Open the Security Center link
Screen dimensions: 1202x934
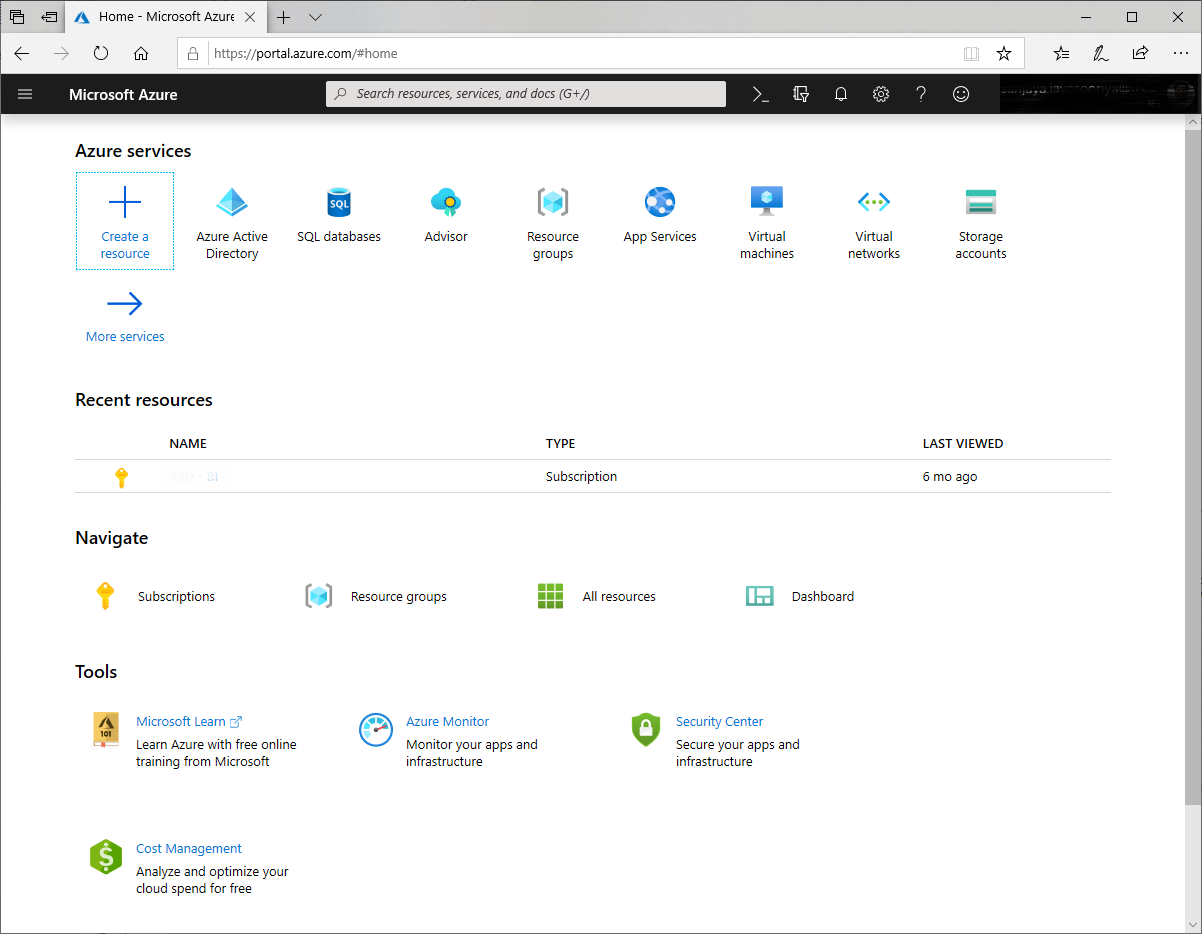point(719,721)
